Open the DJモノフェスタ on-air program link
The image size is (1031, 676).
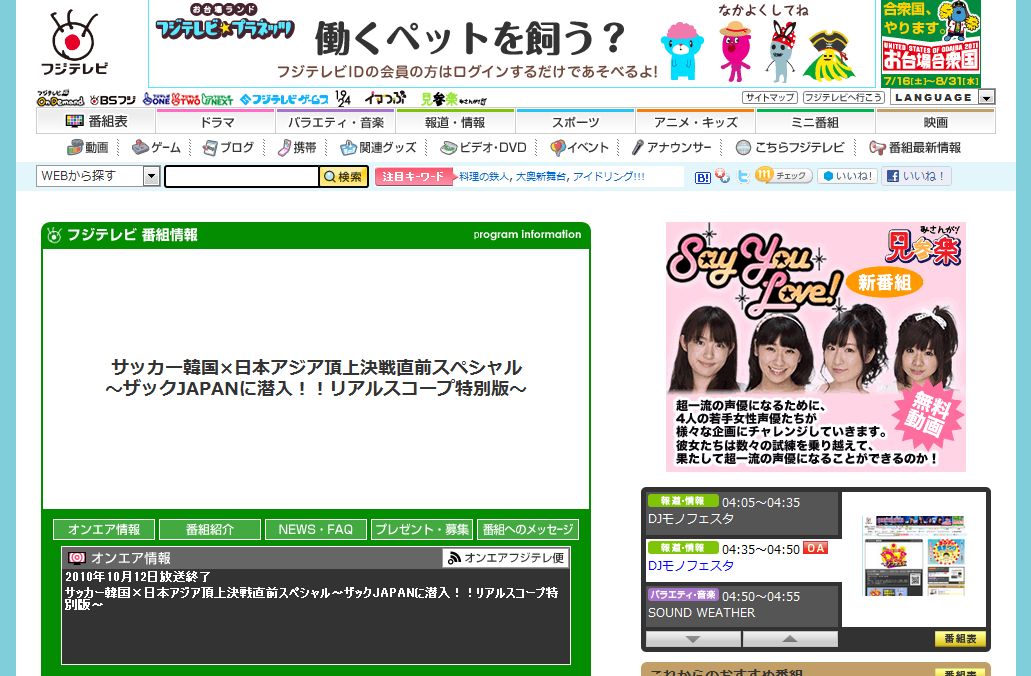(x=690, y=566)
